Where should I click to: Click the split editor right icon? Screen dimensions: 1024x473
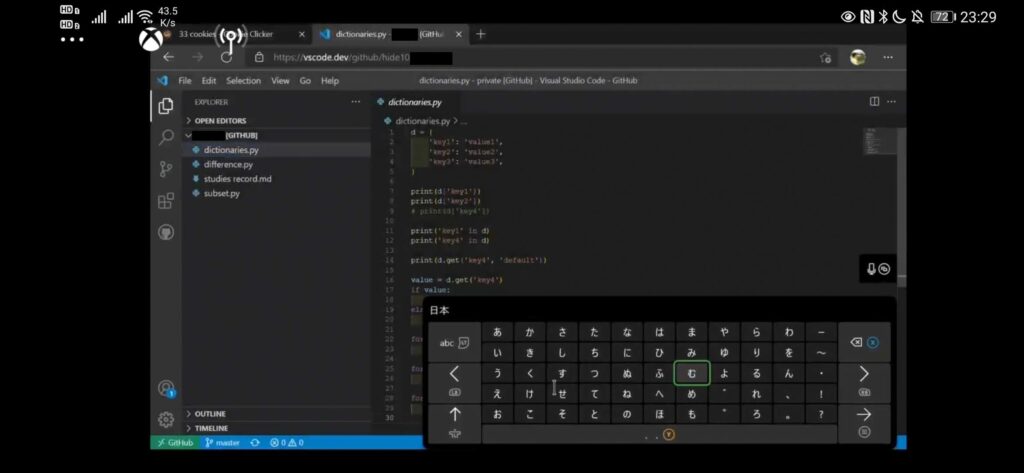(874, 101)
